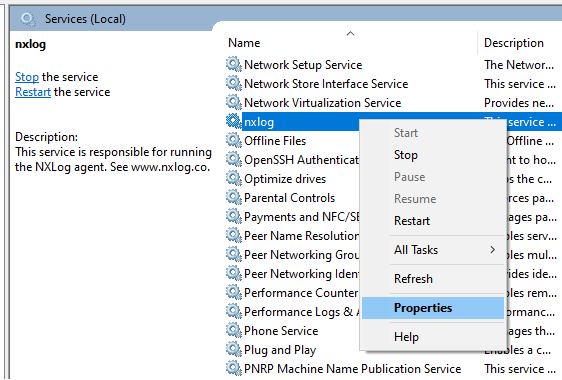The width and height of the screenshot is (562, 380).
Task: Click the Phone Service gear icon
Action: (234, 331)
